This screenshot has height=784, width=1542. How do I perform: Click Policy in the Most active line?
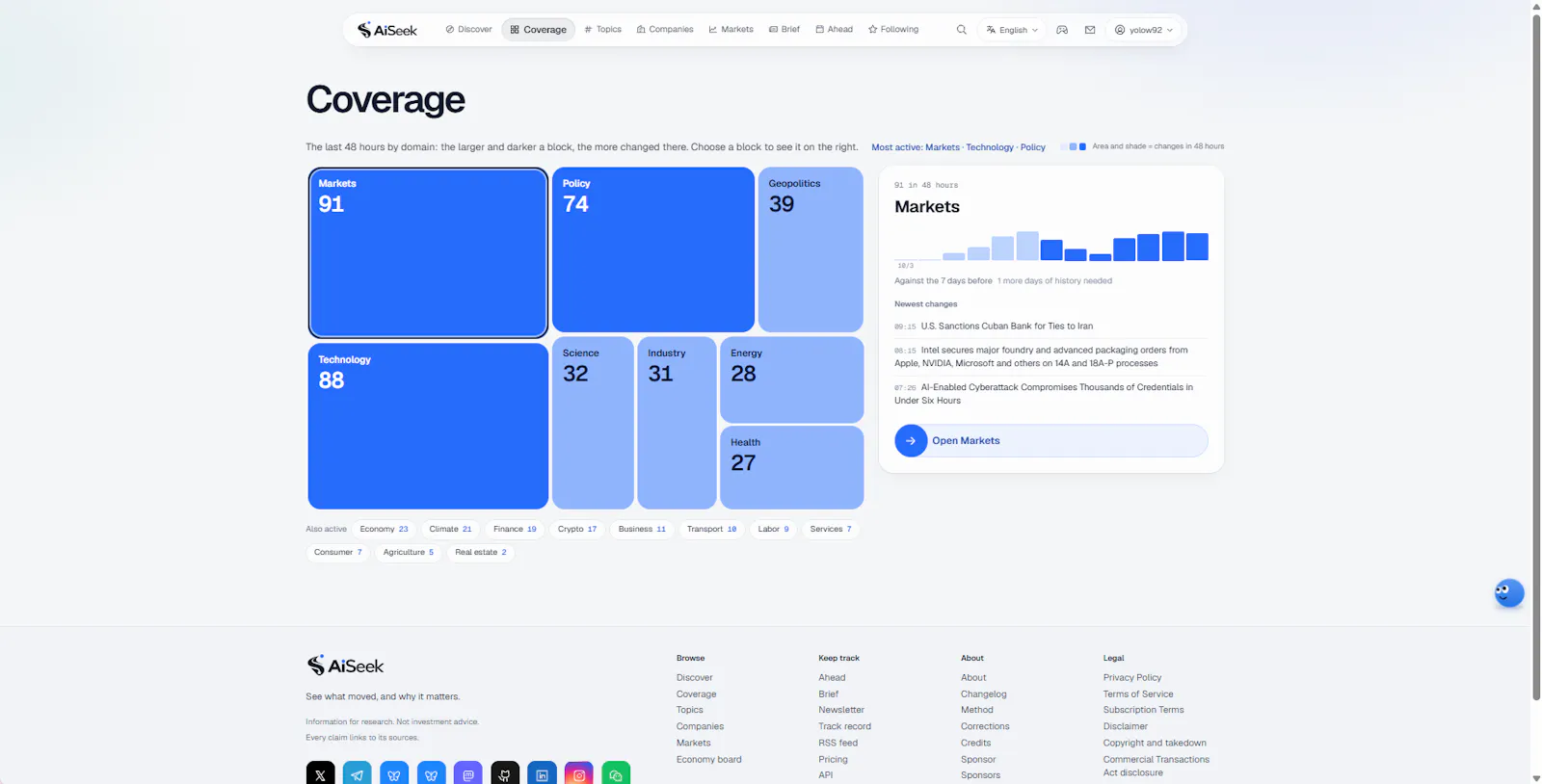[x=1033, y=147]
